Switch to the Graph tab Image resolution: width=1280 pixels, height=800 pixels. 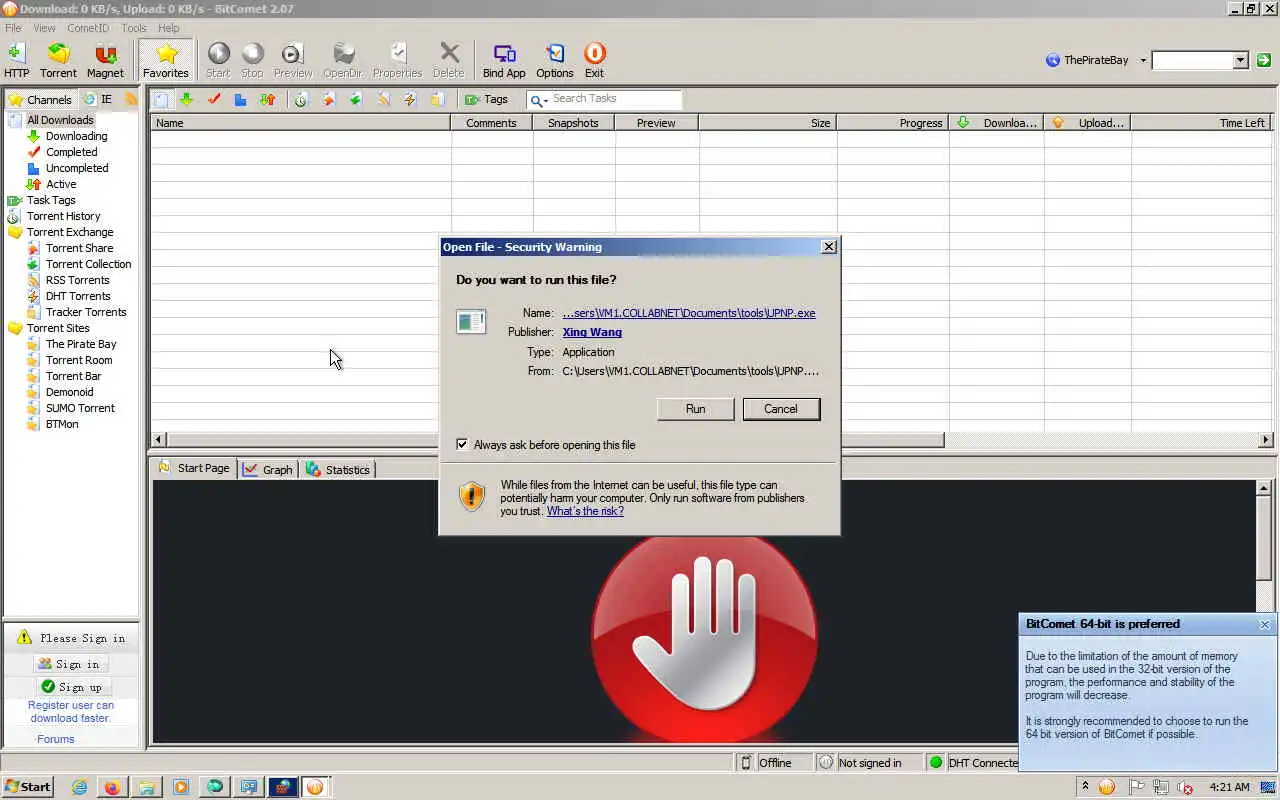coord(268,470)
